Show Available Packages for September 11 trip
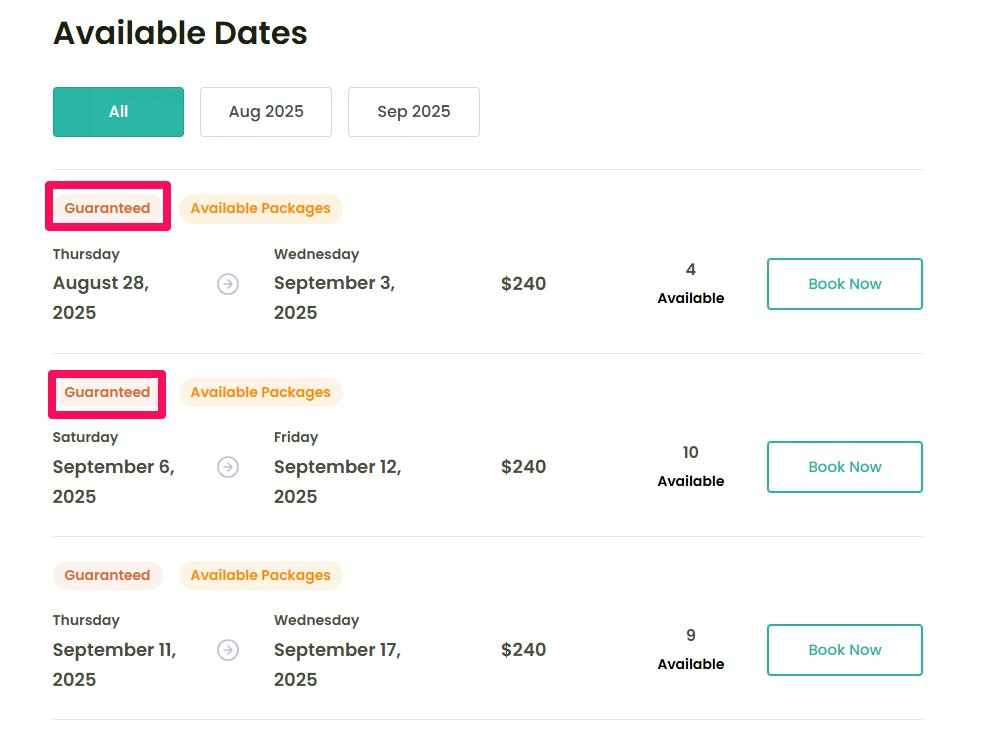Image resolution: width=992 pixels, height=741 pixels. (260, 575)
